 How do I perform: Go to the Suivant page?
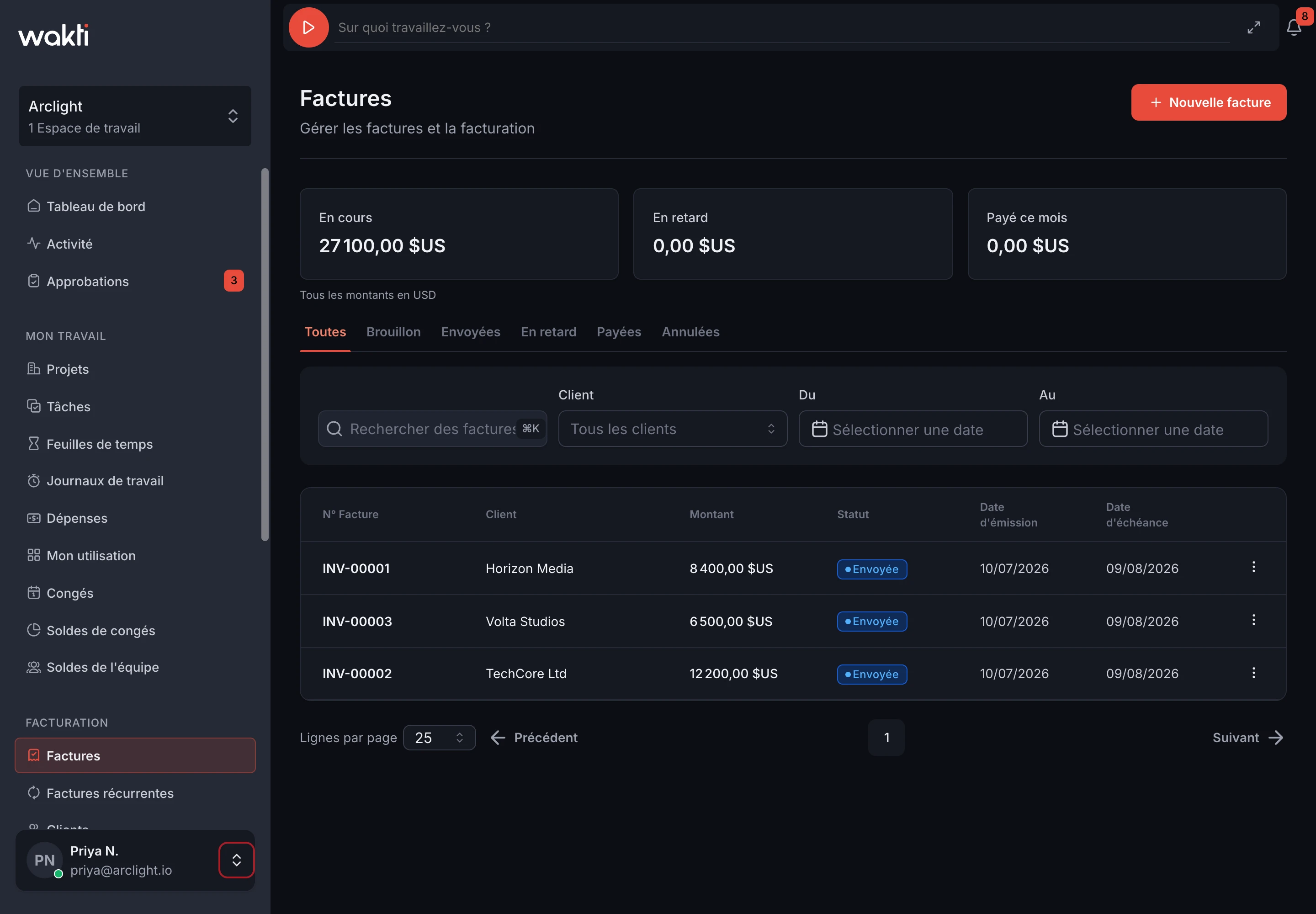click(1248, 738)
